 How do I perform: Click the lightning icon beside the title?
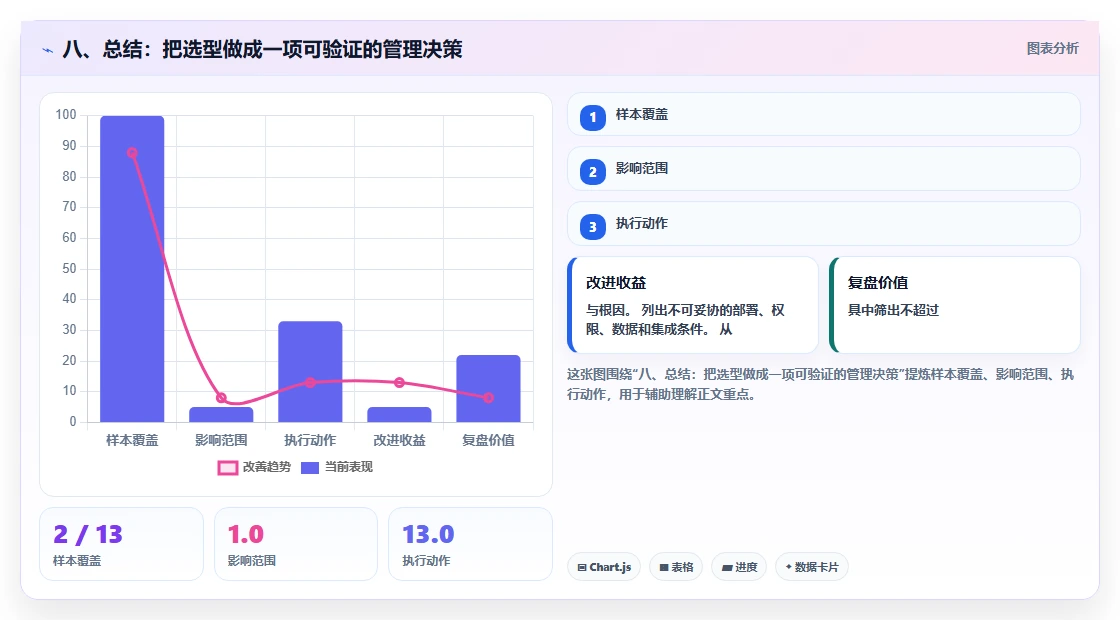[48, 50]
